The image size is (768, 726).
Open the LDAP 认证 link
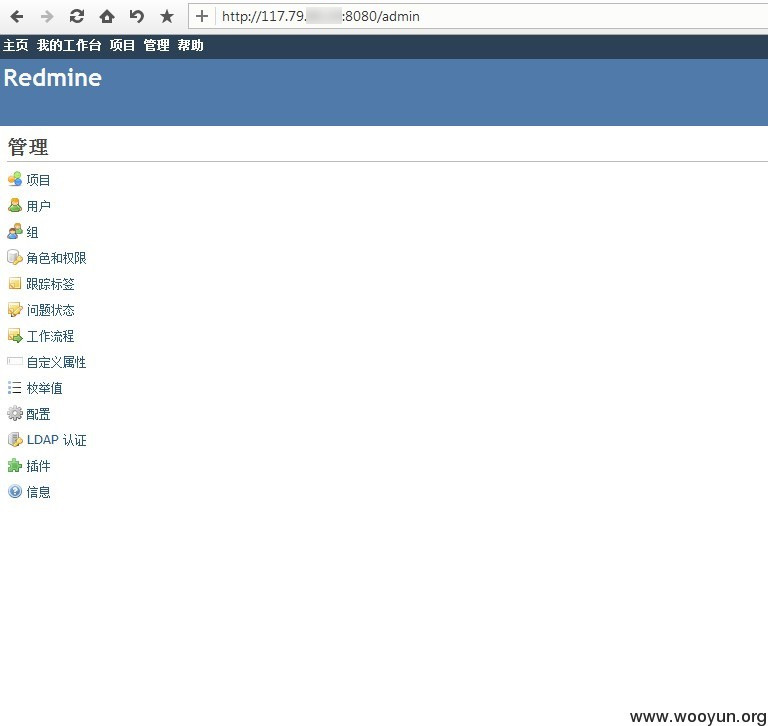[x=57, y=440]
